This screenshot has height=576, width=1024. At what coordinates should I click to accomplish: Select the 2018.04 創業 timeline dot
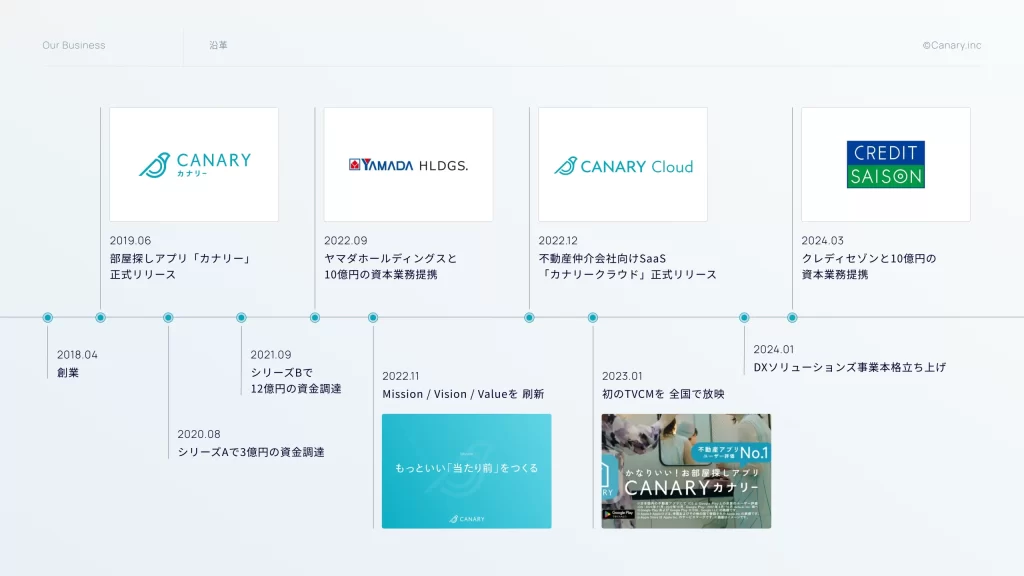tap(47, 318)
